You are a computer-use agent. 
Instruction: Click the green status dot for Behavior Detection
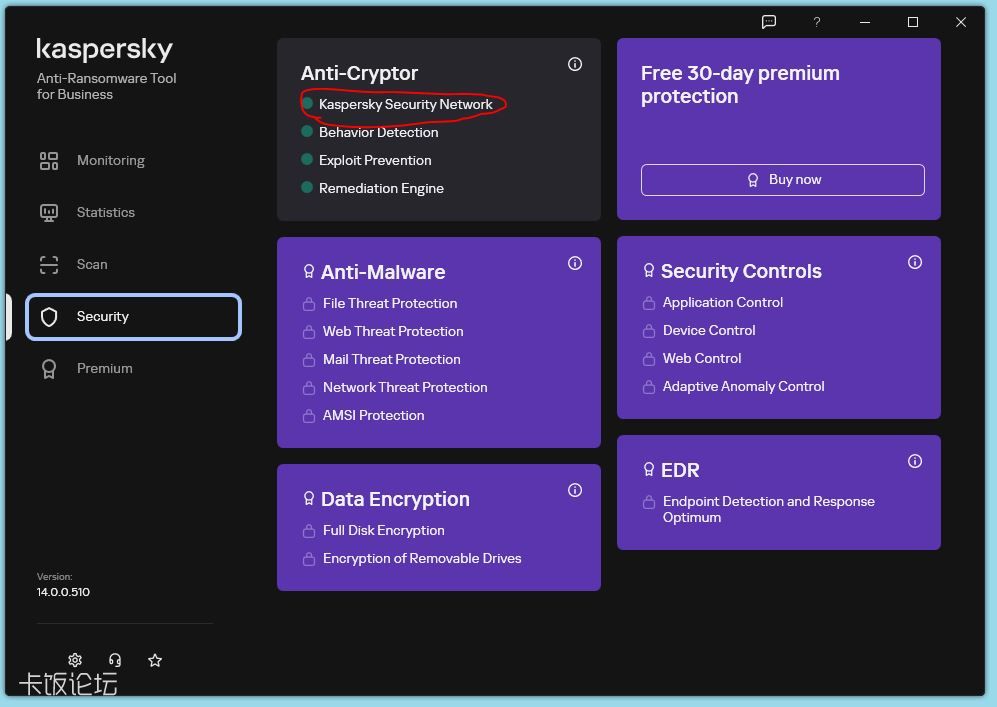[x=307, y=132]
